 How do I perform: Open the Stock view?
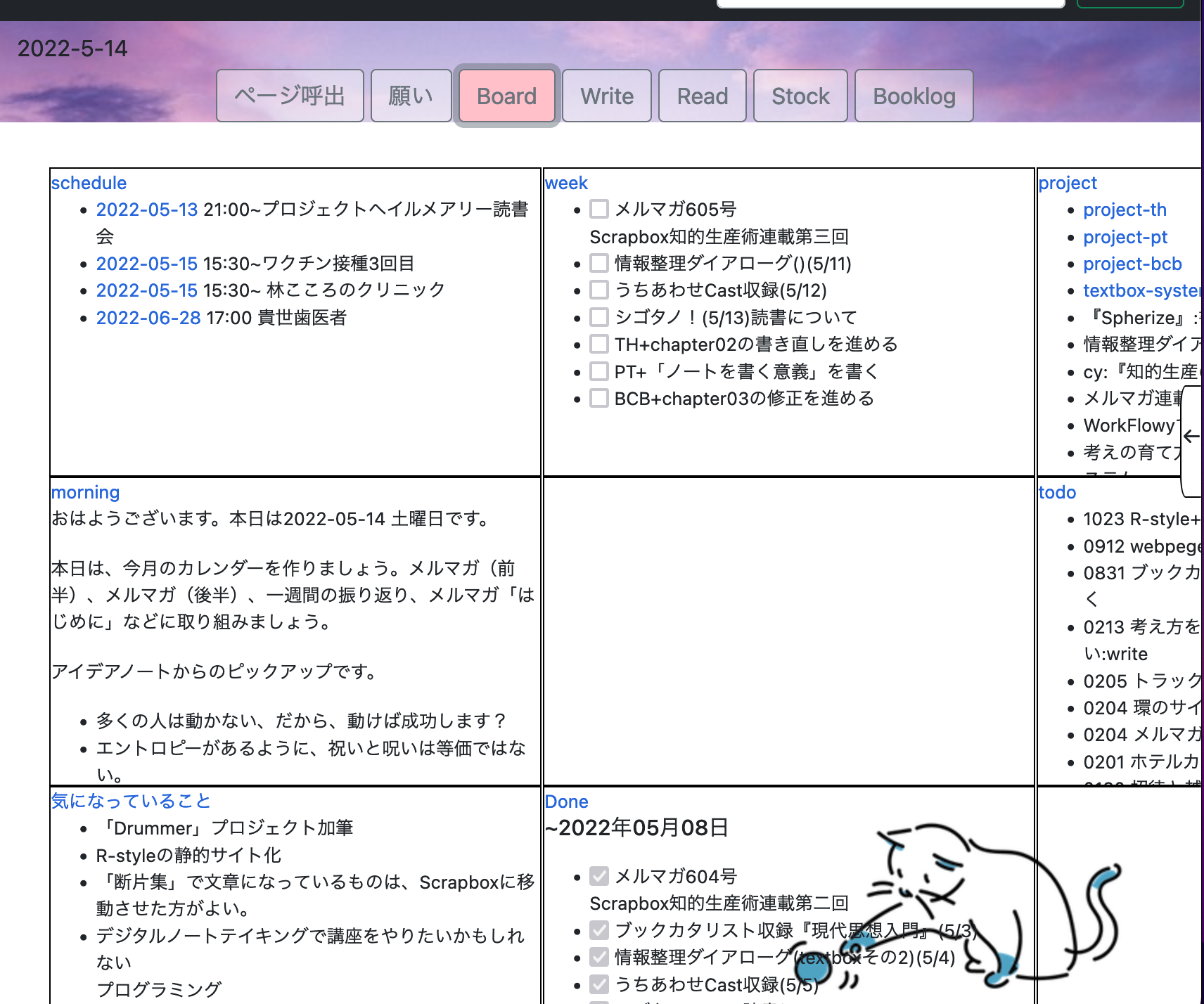pos(800,96)
